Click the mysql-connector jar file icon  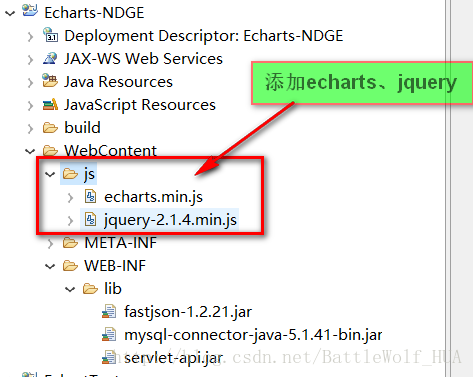point(109,335)
